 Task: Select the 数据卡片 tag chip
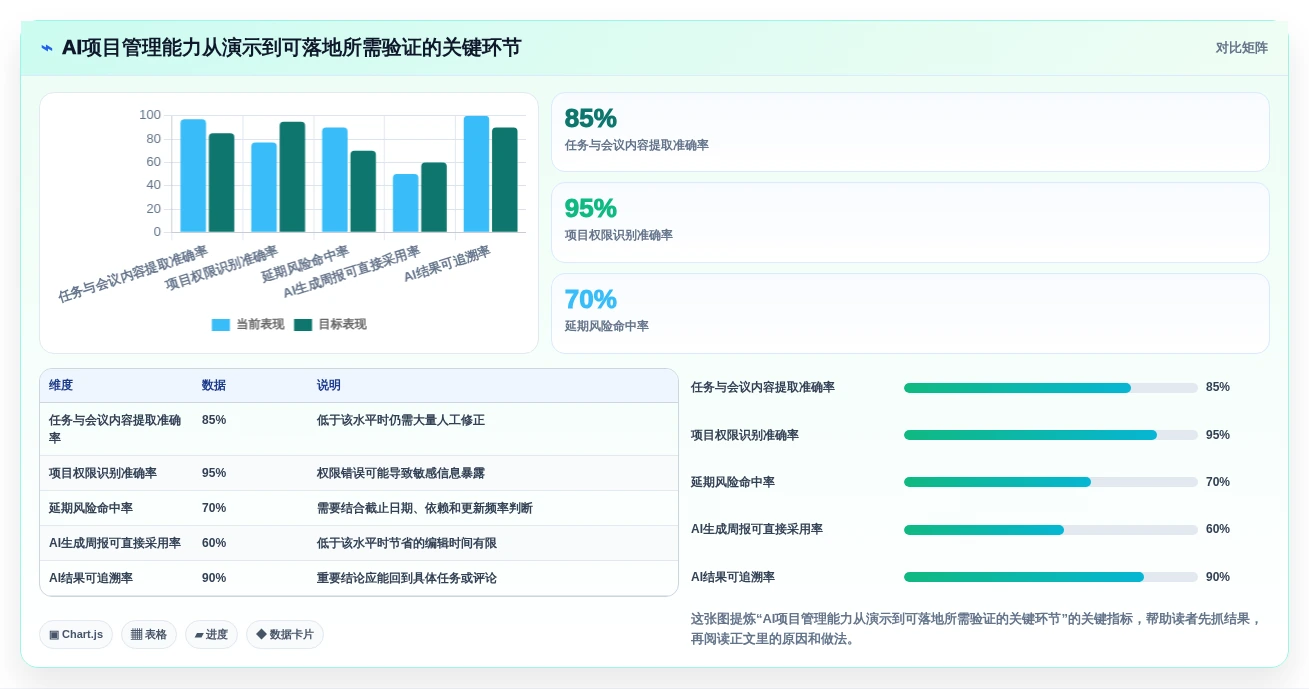pyautogui.click(x=285, y=634)
